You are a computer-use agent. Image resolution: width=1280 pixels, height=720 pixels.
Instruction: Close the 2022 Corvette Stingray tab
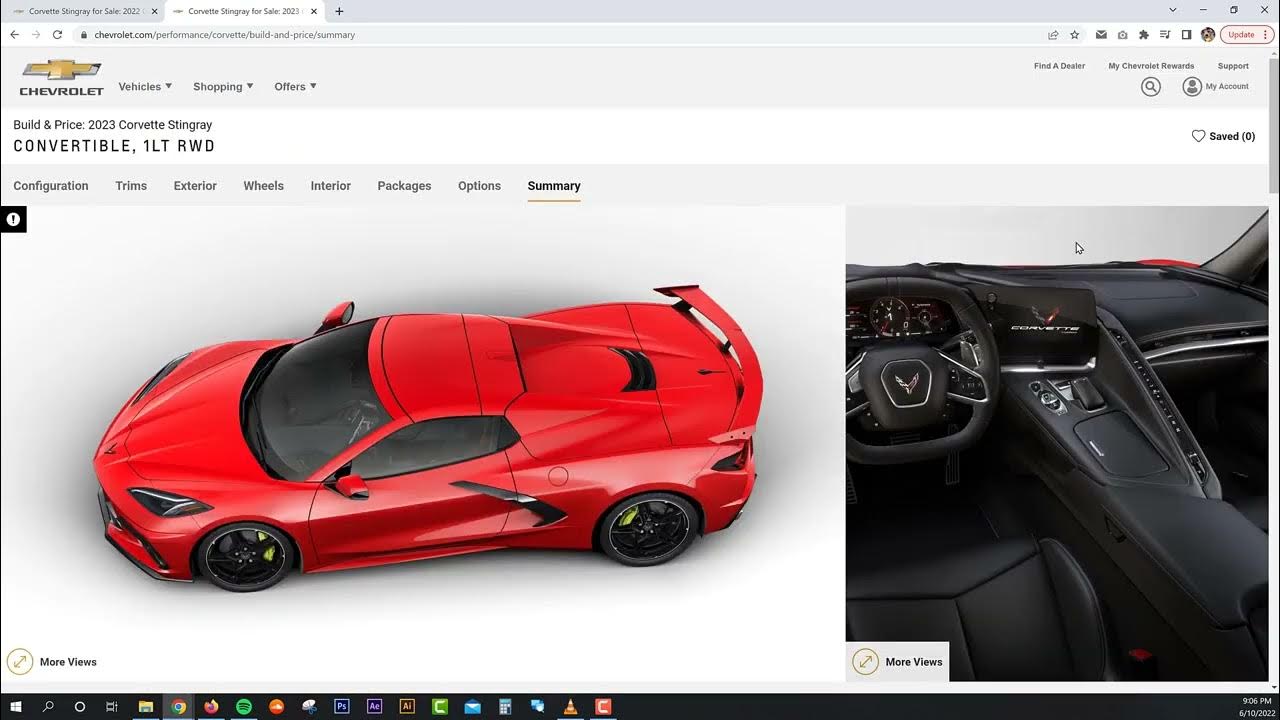[x=154, y=11]
